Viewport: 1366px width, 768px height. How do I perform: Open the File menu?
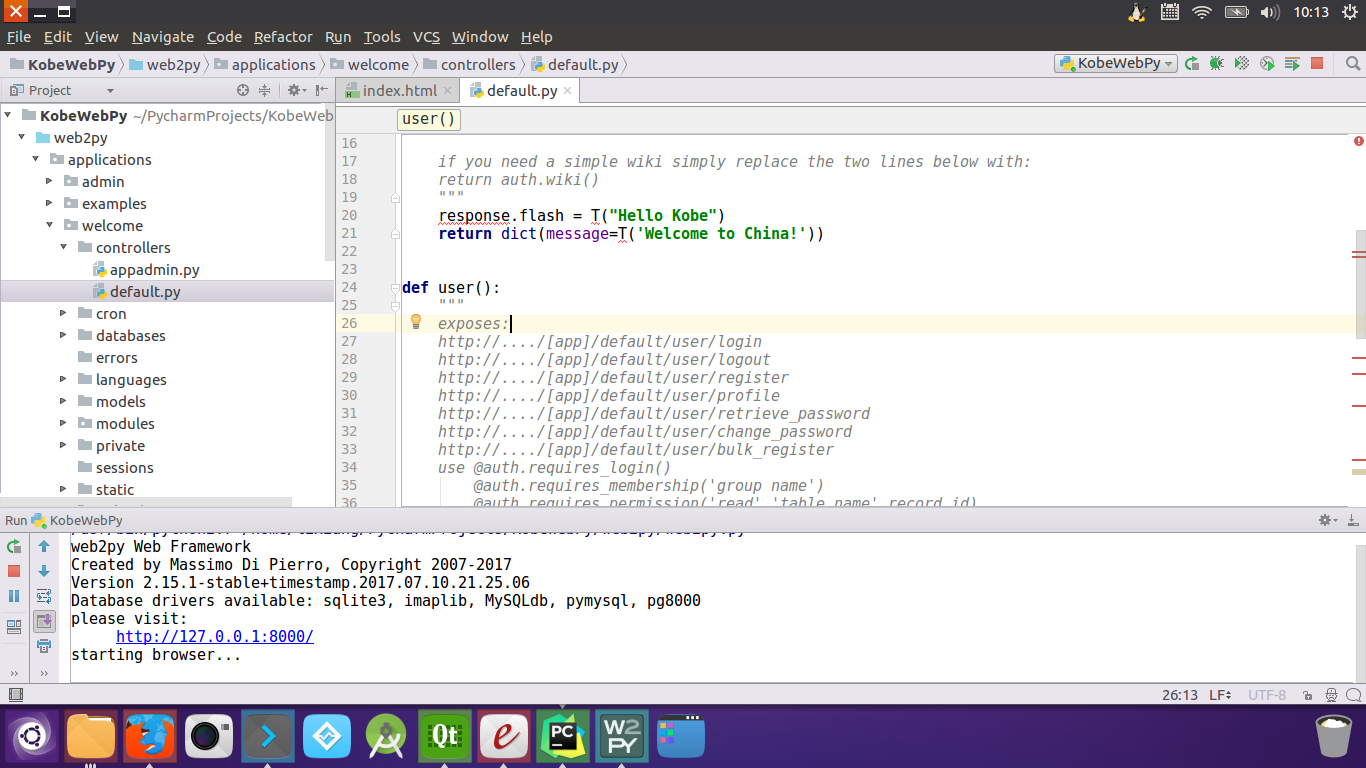(19, 37)
